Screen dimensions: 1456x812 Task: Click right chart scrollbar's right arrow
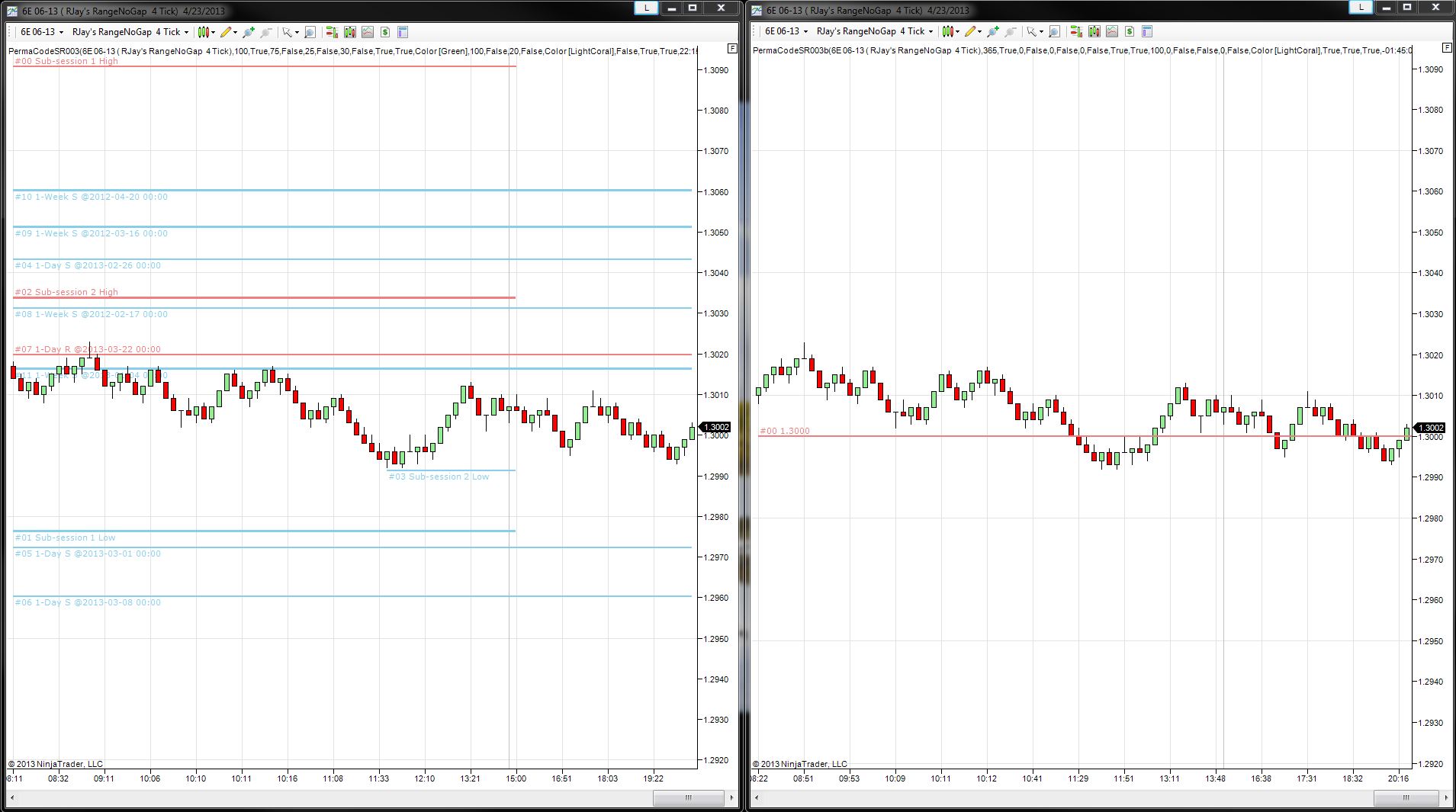click(x=1446, y=798)
